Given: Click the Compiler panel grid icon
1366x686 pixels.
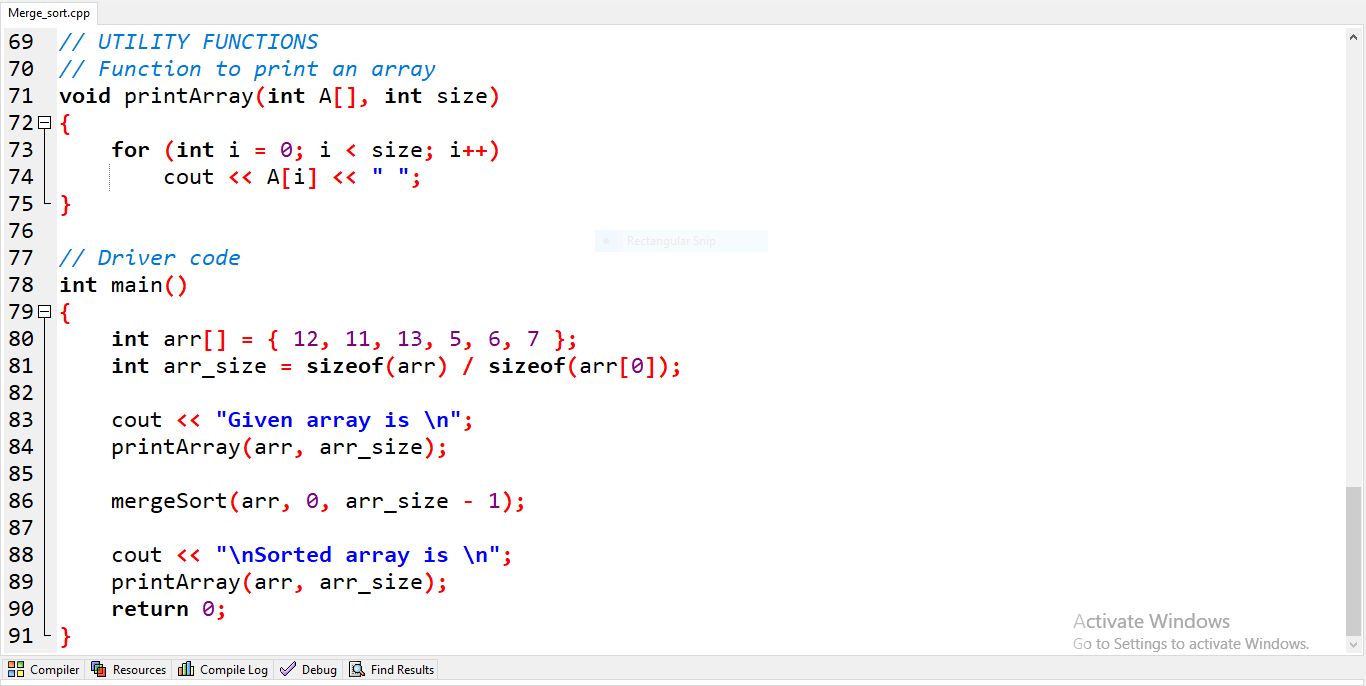Looking at the screenshot, I should [15, 669].
